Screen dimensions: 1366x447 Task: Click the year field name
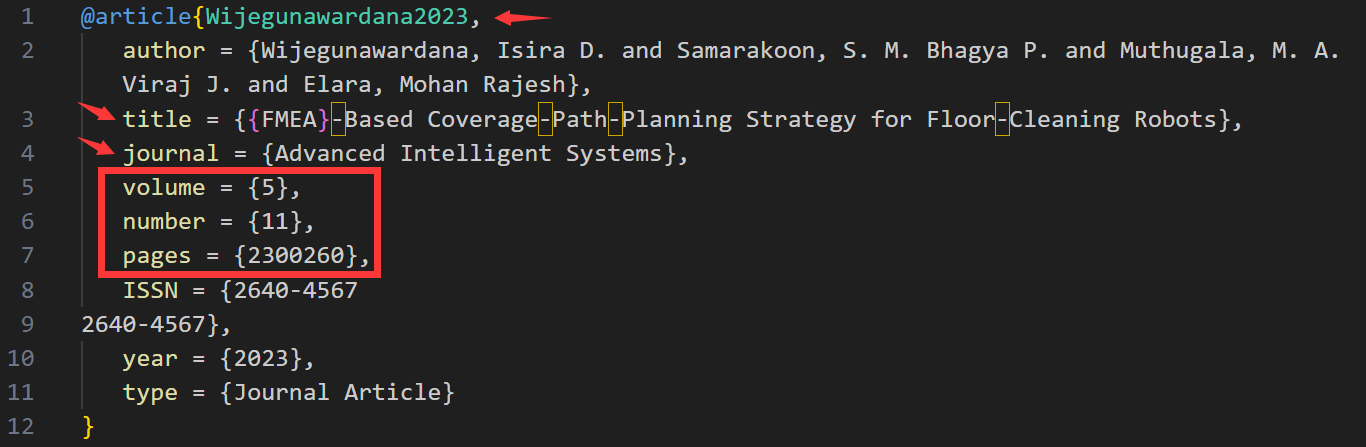click(x=150, y=358)
